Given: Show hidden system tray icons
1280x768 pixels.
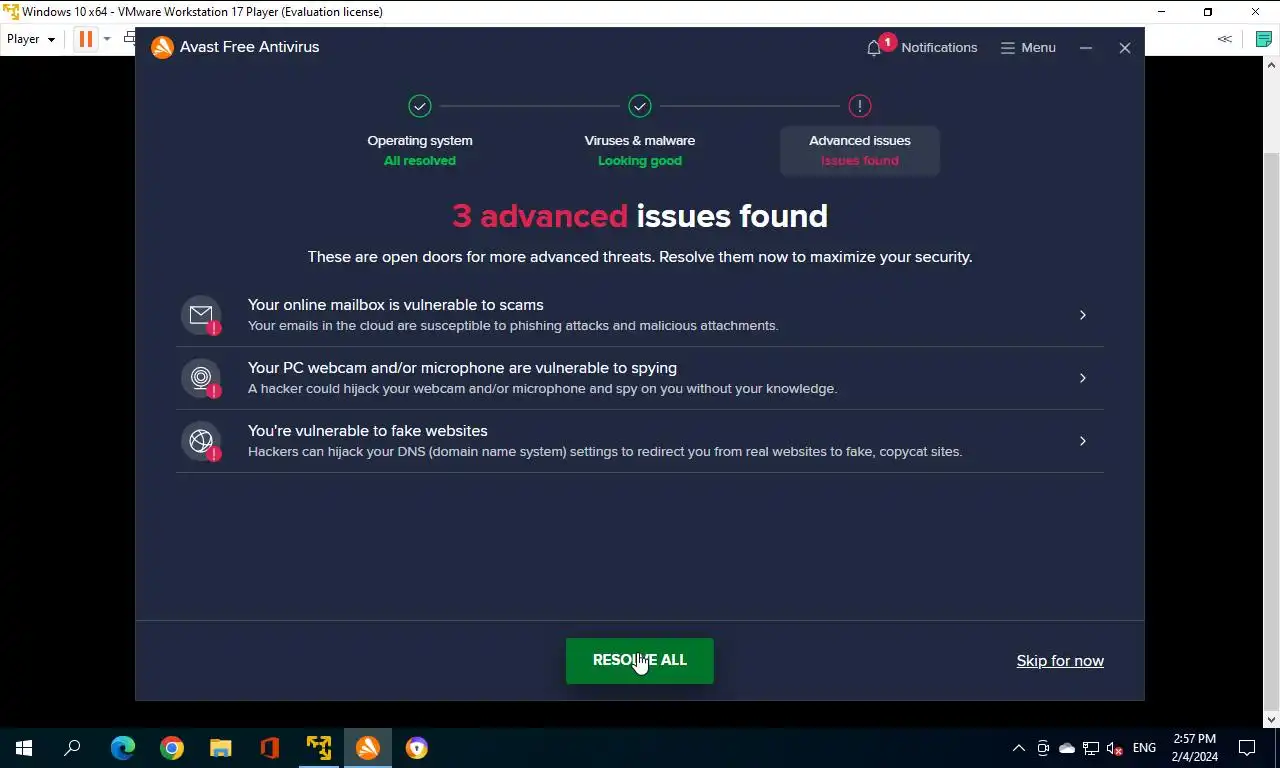Looking at the screenshot, I should tap(1019, 748).
